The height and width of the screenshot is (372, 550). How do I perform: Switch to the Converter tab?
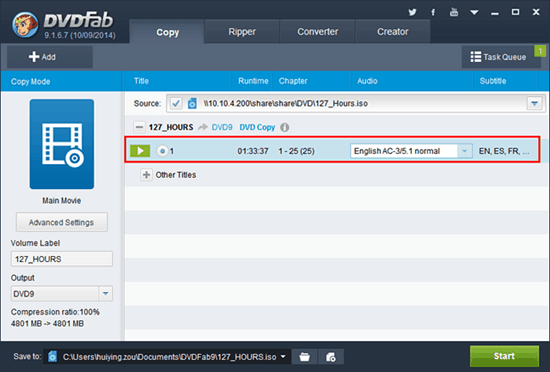point(317,32)
